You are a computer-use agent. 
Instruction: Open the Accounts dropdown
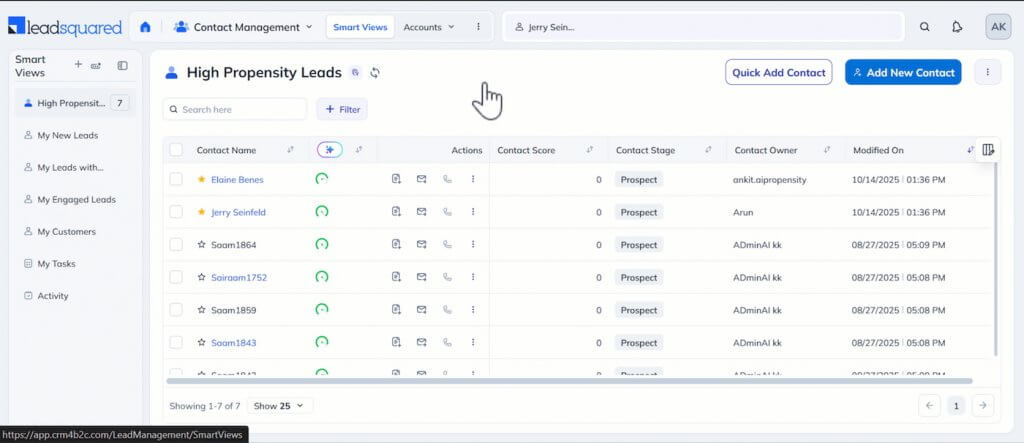pos(428,27)
